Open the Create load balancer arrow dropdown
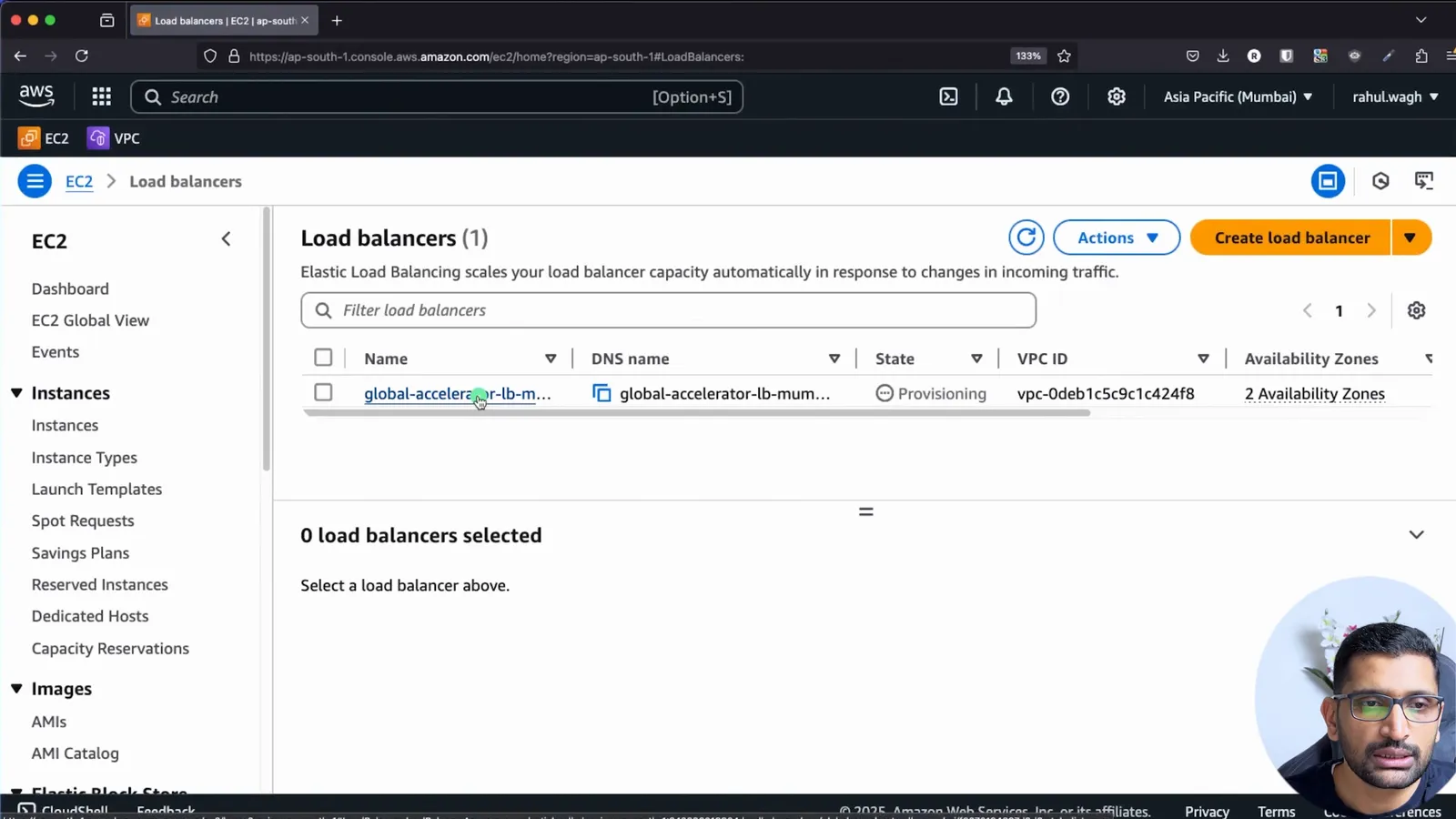 [1410, 238]
